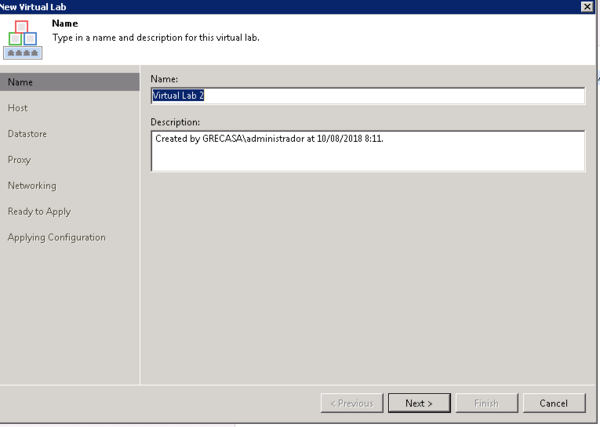Select the Name step in sidebar

[x=20, y=82]
